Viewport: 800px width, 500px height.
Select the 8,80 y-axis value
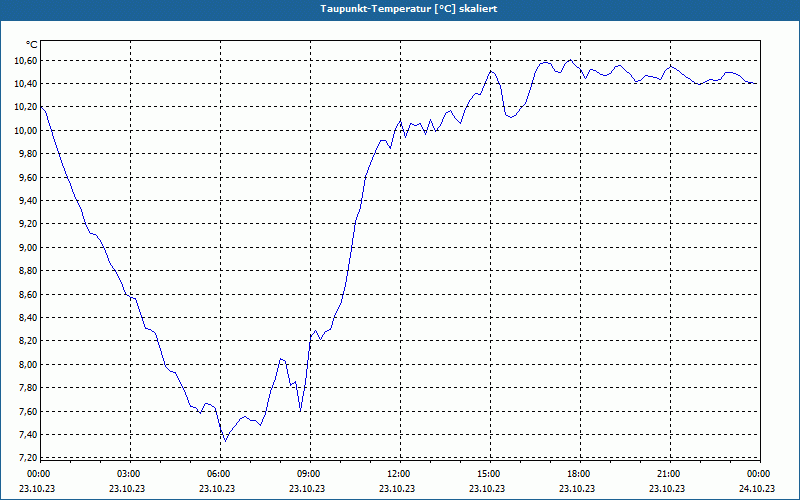(28, 270)
